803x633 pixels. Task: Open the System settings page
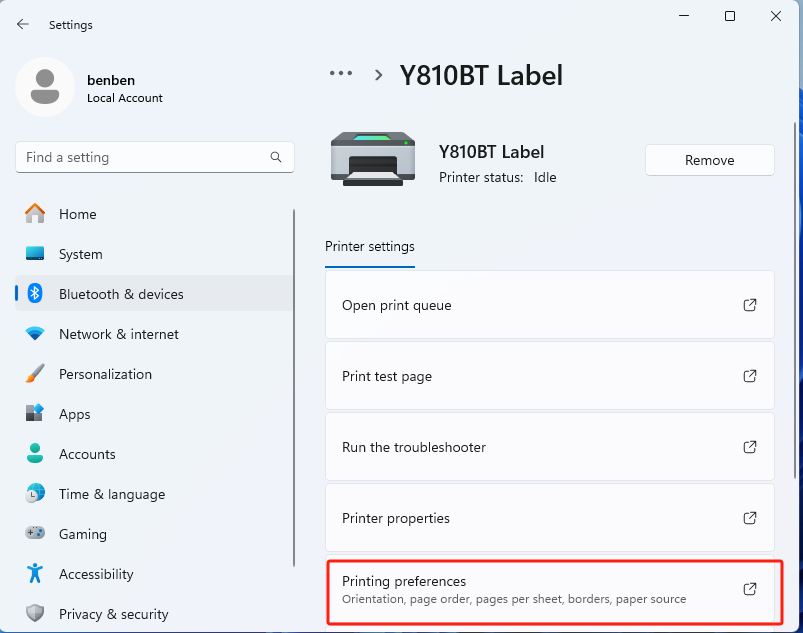coord(154,254)
